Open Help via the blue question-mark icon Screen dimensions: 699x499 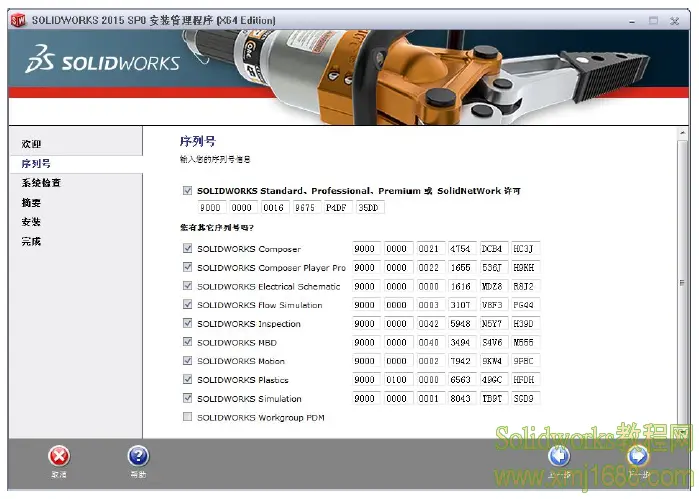pos(138,456)
